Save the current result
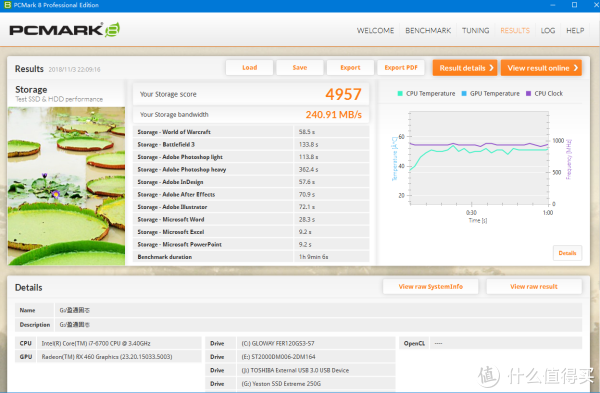 pos(300,68)
